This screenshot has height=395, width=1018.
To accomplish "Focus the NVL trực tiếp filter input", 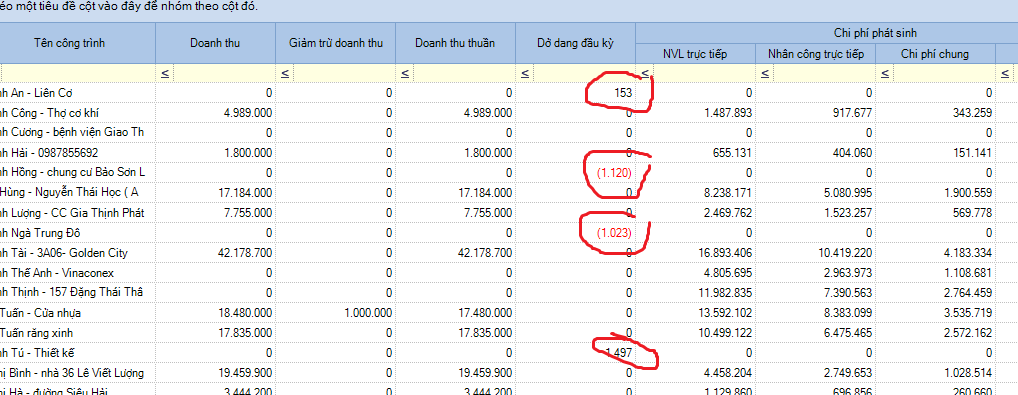I will pos(704,73).
